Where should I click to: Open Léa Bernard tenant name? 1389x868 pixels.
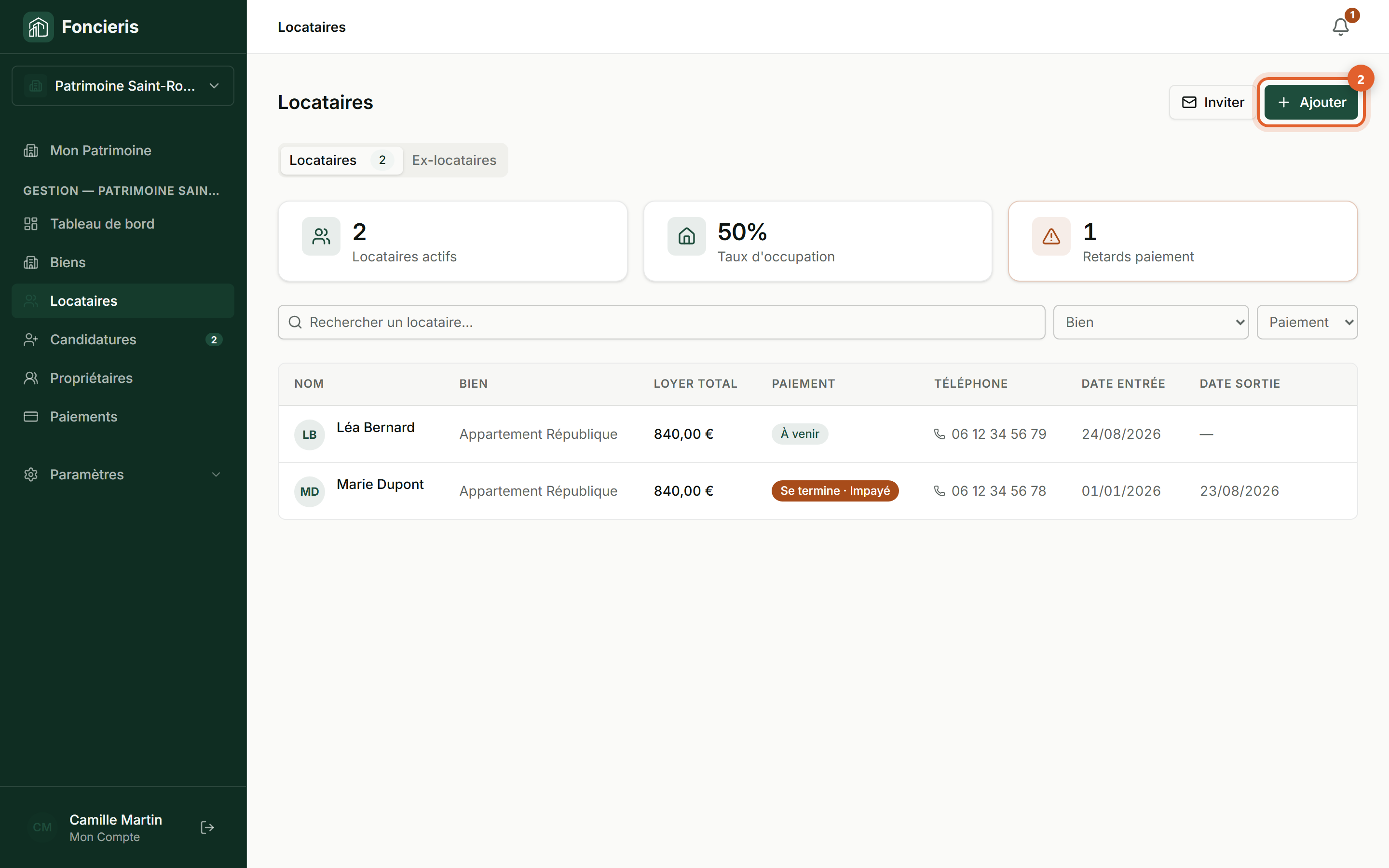pos(375,427)
